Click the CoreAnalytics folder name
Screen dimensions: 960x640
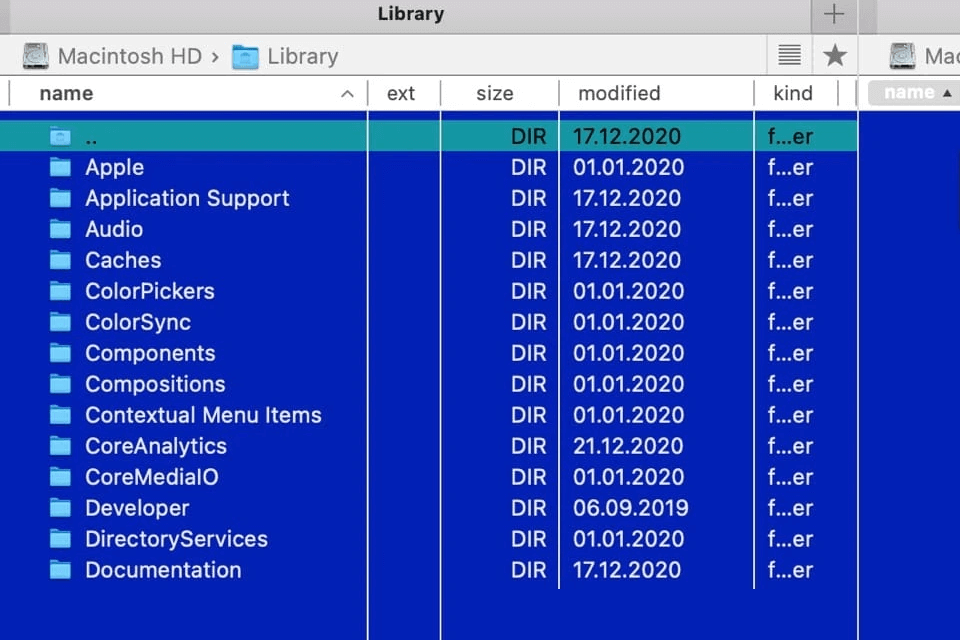(x=156, y=446)
